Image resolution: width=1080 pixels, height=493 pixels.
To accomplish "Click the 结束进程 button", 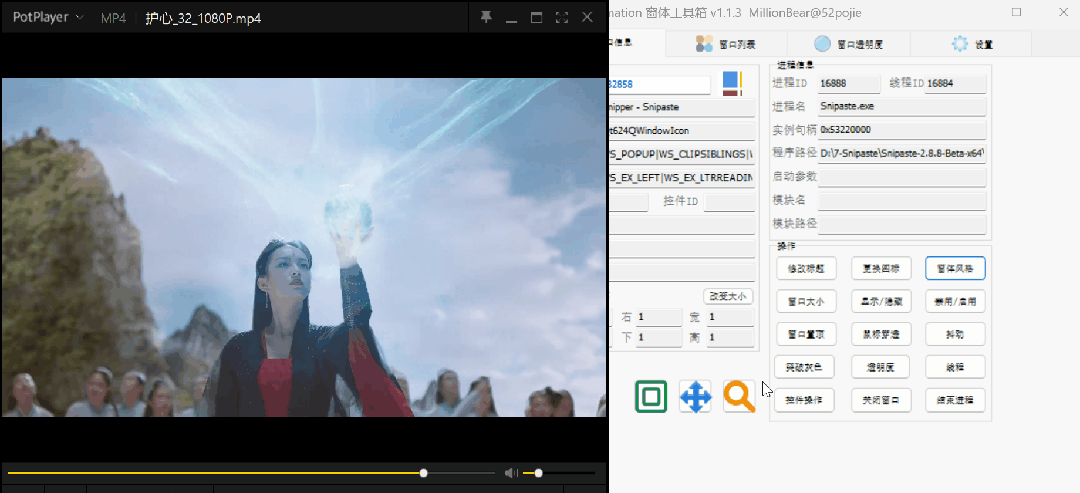I will coord(955,400).
